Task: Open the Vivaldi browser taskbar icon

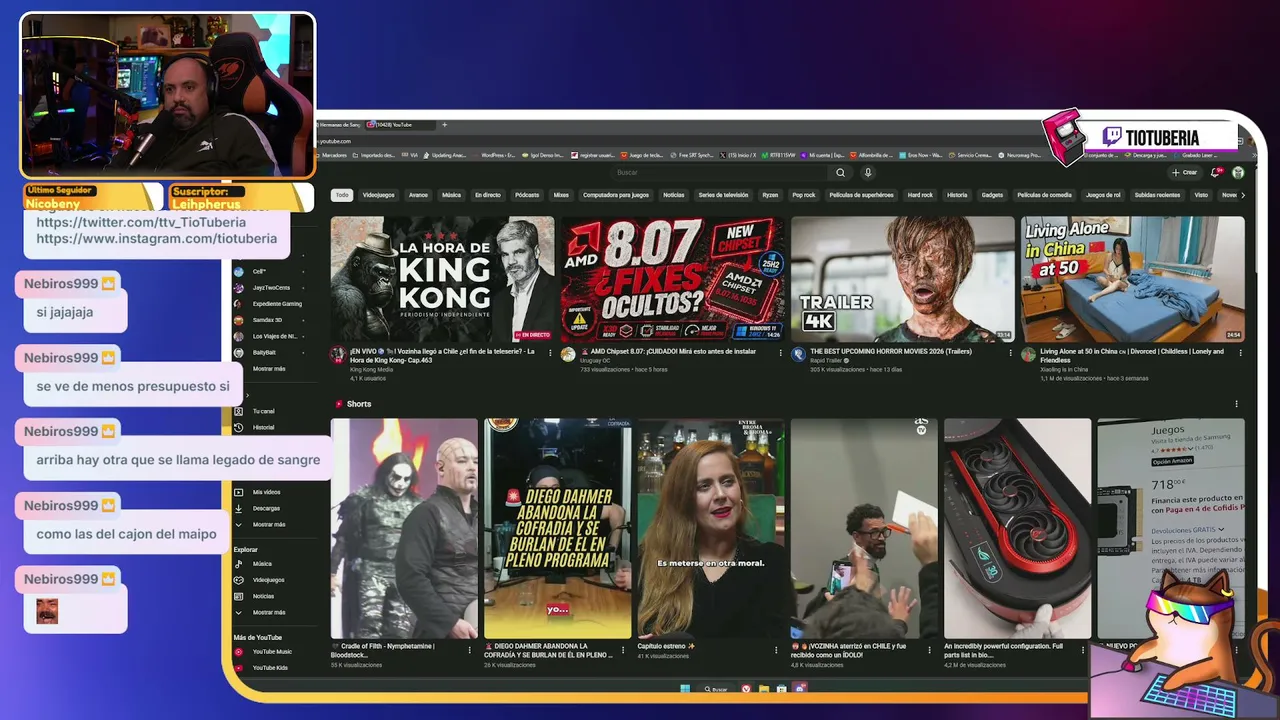Action: click(746, 689)
